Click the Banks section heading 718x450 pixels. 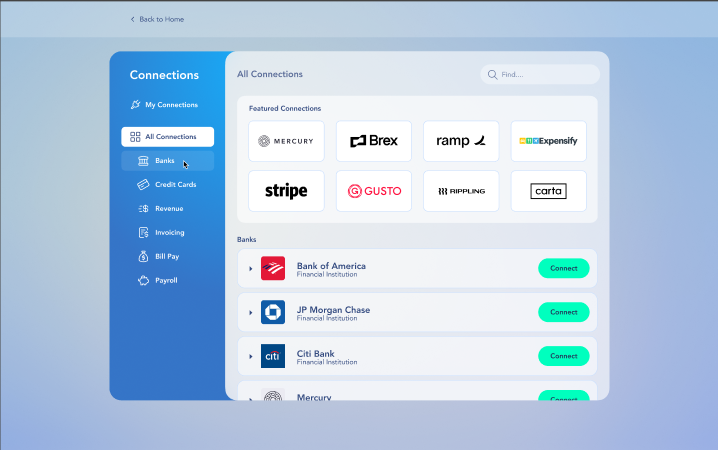[246, 239]
